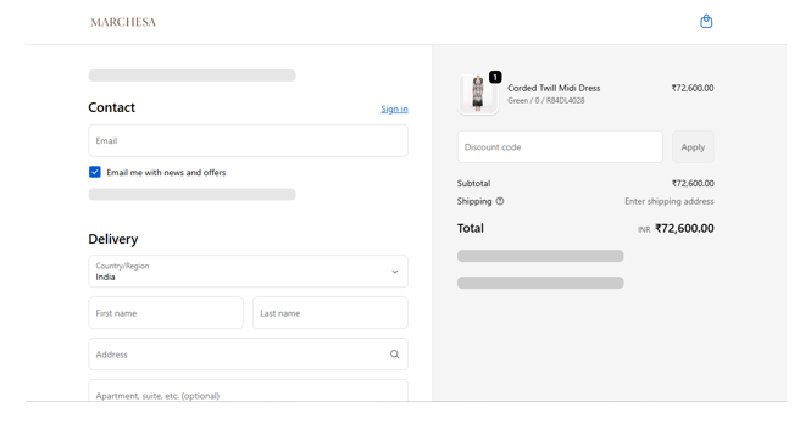
Task: Click the magnifier icon in Address field
Action: [394, 354]
